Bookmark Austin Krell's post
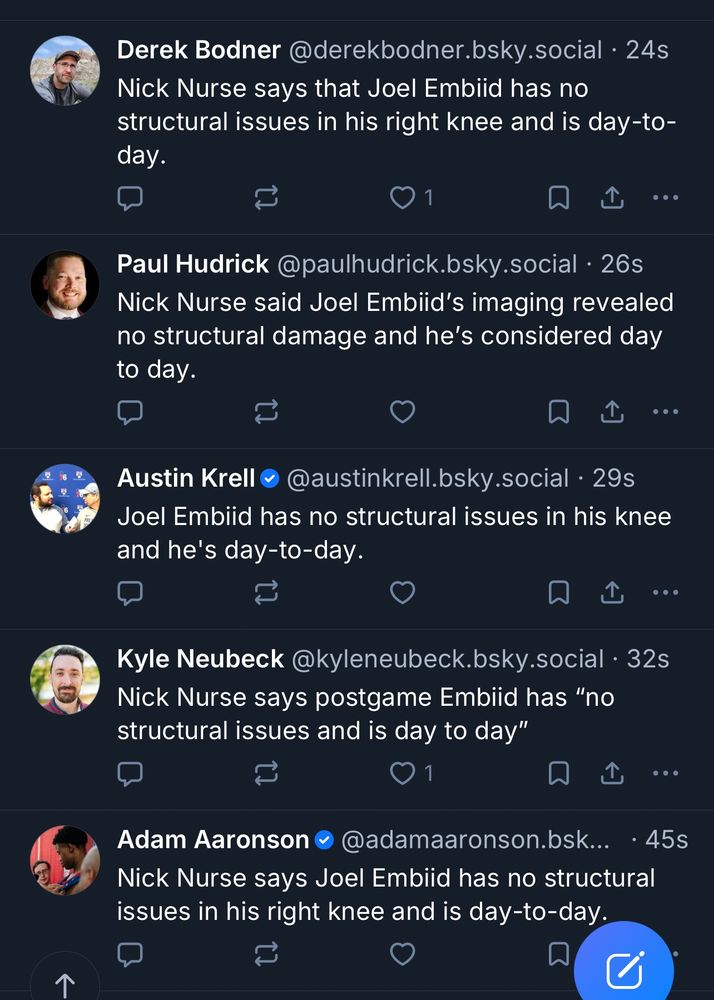The height and width of the screenshot is (1000, 714). coord(559,592)
